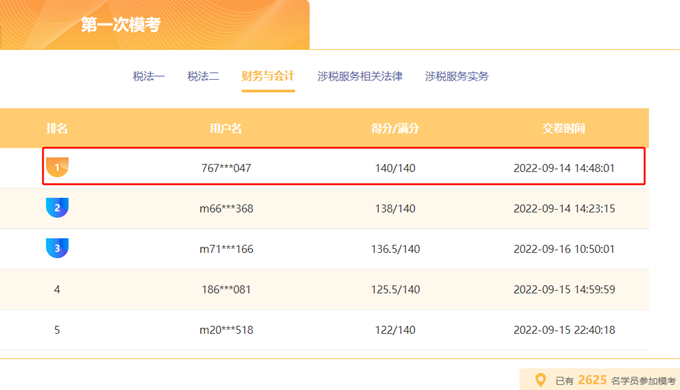Click the rank number 5

[57, 330]
